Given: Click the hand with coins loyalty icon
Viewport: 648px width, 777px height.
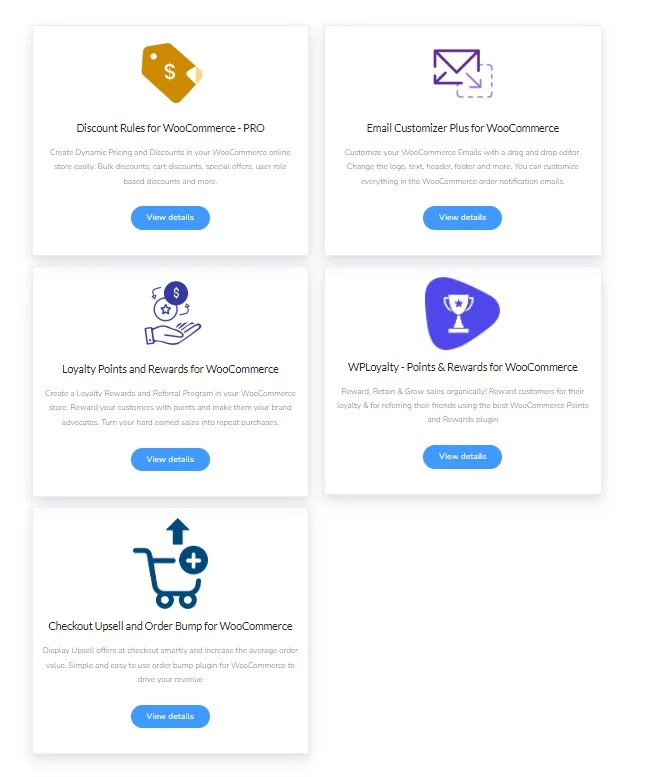Looking at the screenshot, I should pos(172,313).
